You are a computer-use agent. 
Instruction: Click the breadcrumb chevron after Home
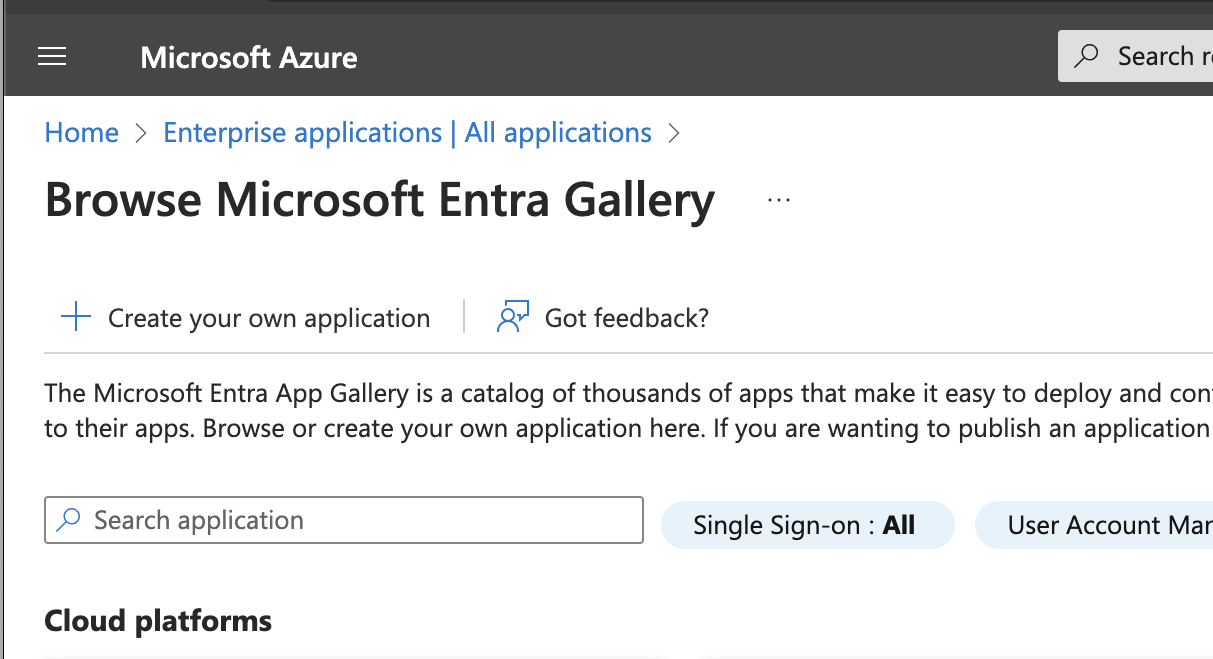pyautogui.click(x=139, y=132)
